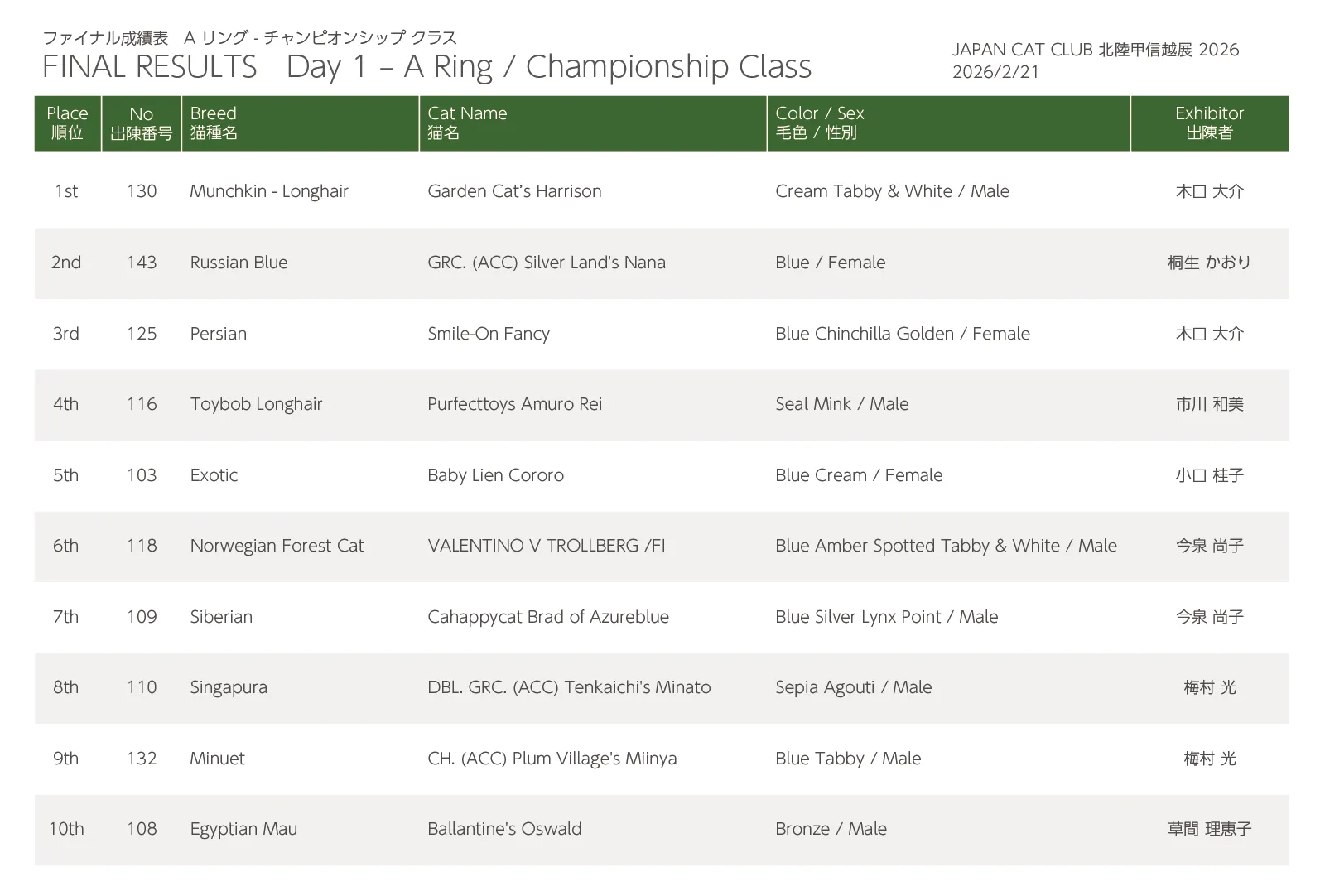Viewport: 1325px width, 896px height.
Task: Click Cahappycat Brad of Azureblue
Action: pyautogui.click(x=548, y=617)
